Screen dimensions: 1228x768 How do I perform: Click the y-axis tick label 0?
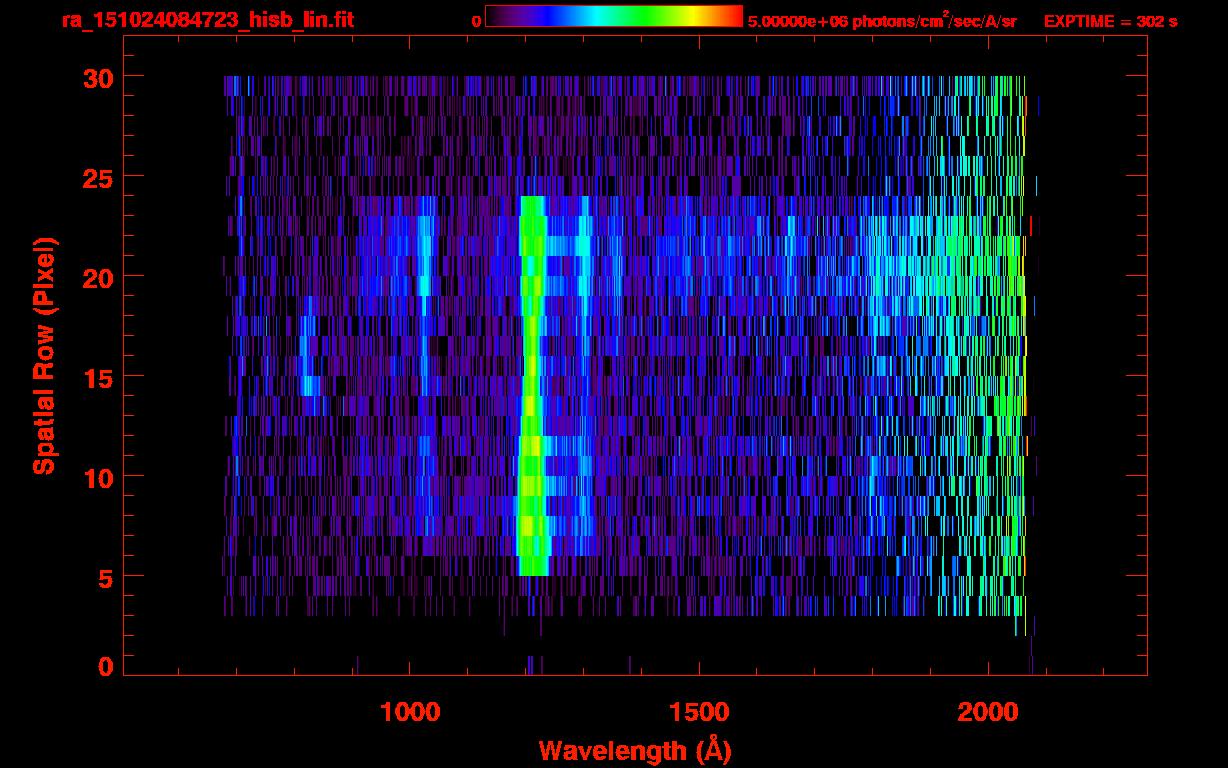104,667
